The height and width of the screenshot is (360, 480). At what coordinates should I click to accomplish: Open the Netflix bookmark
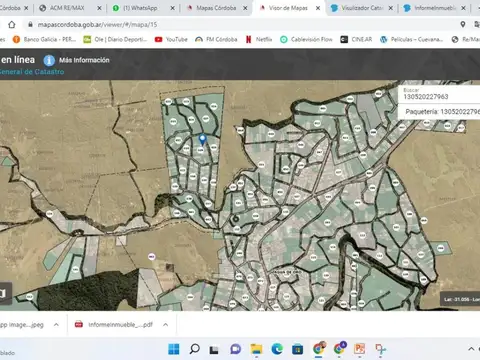[259, 39]
